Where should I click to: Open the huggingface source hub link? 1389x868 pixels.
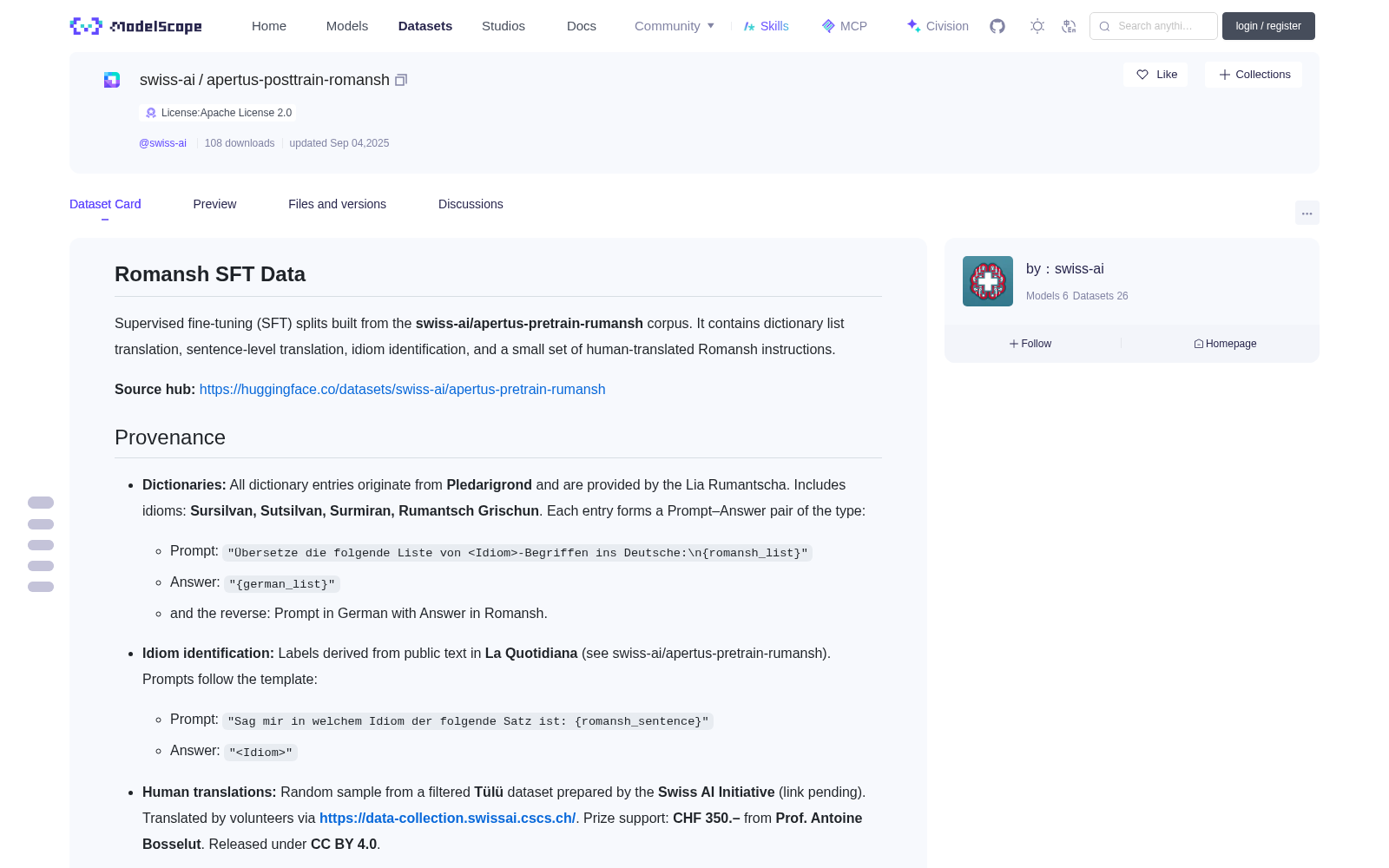tap(403, 390)
